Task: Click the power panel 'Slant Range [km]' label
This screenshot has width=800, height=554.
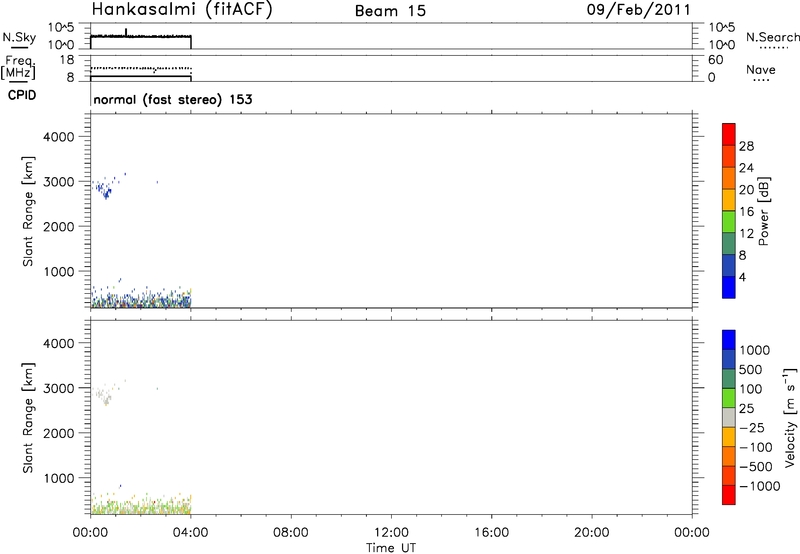Action: (x=28, y=211)
